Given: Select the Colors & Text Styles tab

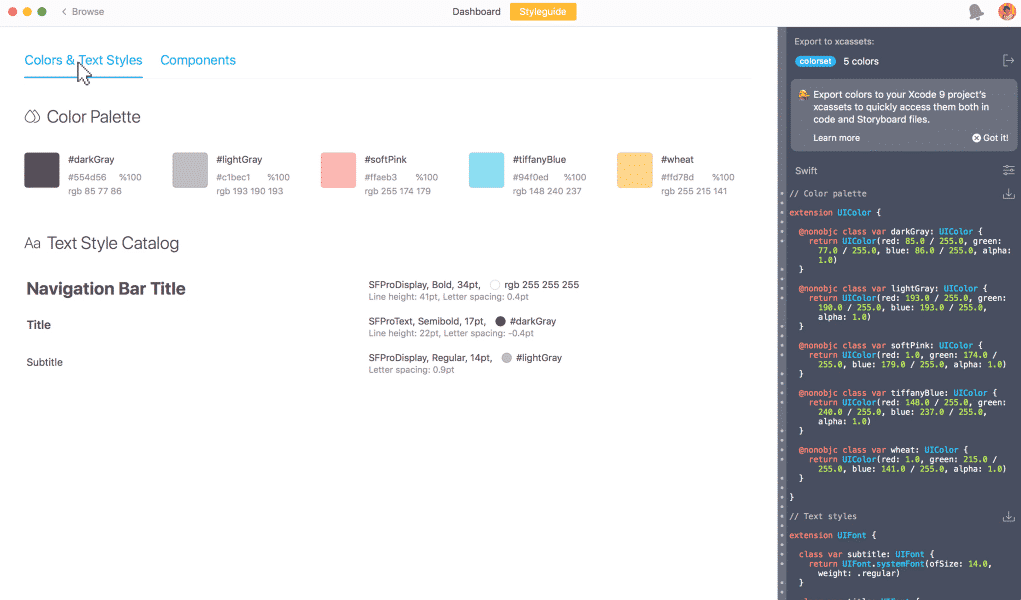Looking at the screenshot, I should point(83,60).
